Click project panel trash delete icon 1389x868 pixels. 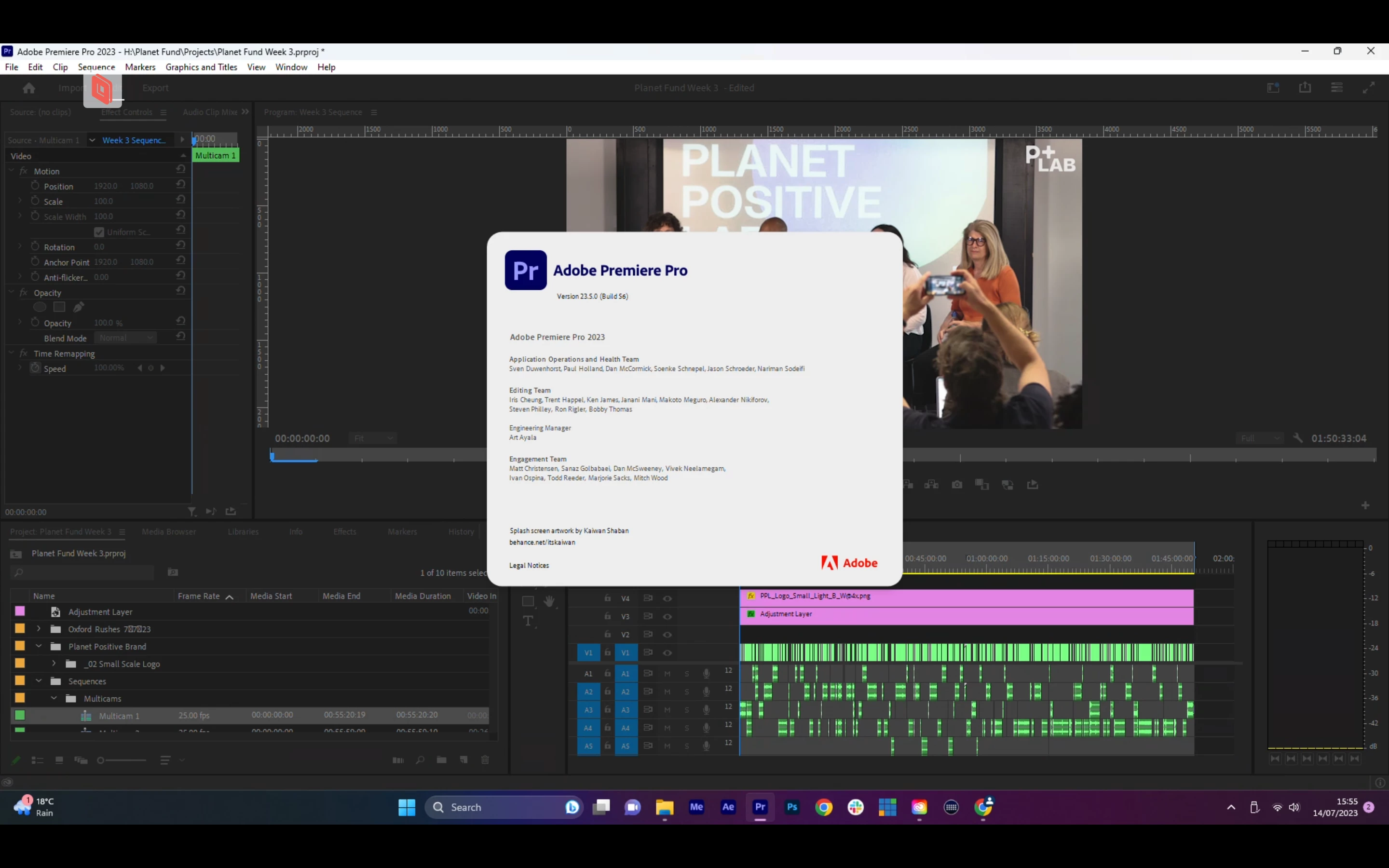coord(485,760)
